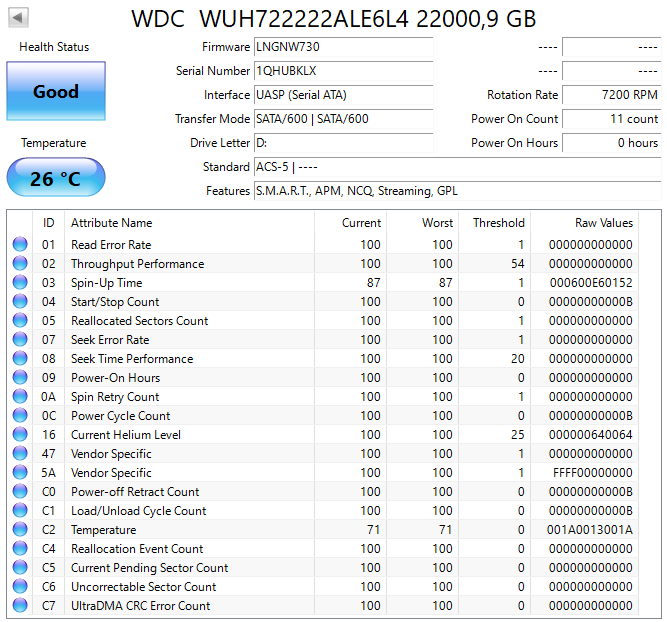
Task: Sort by the Raw Values column header
Action: pyautogui.click(x=584, y=223)
